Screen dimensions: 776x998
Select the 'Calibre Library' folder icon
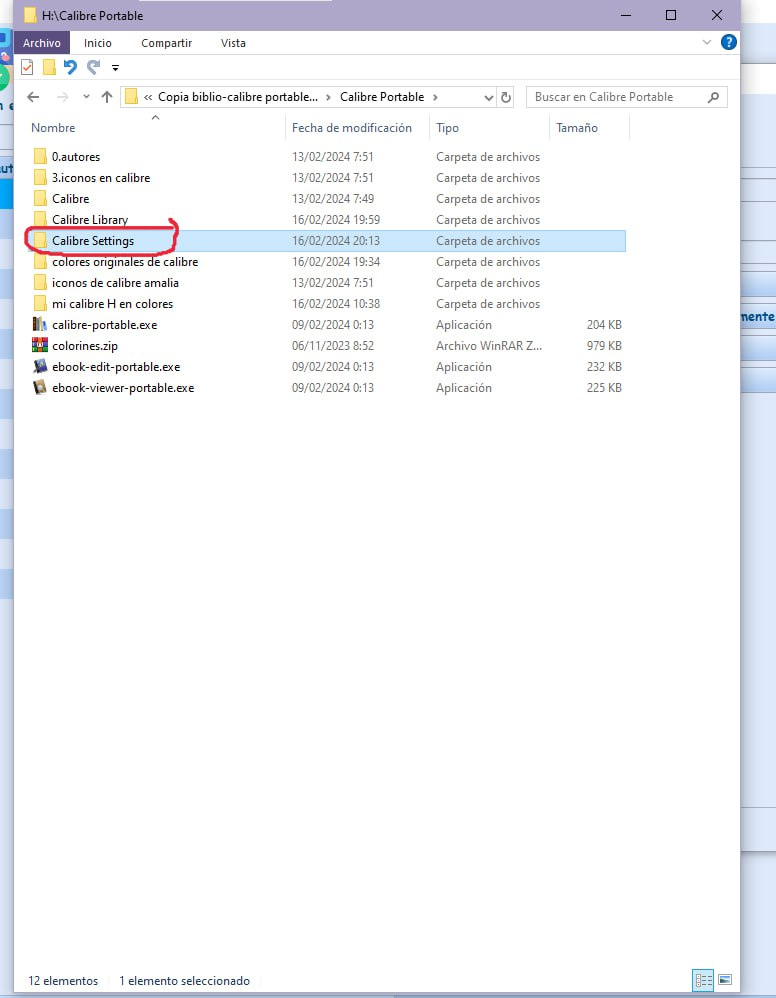click(x=39, y=220)
